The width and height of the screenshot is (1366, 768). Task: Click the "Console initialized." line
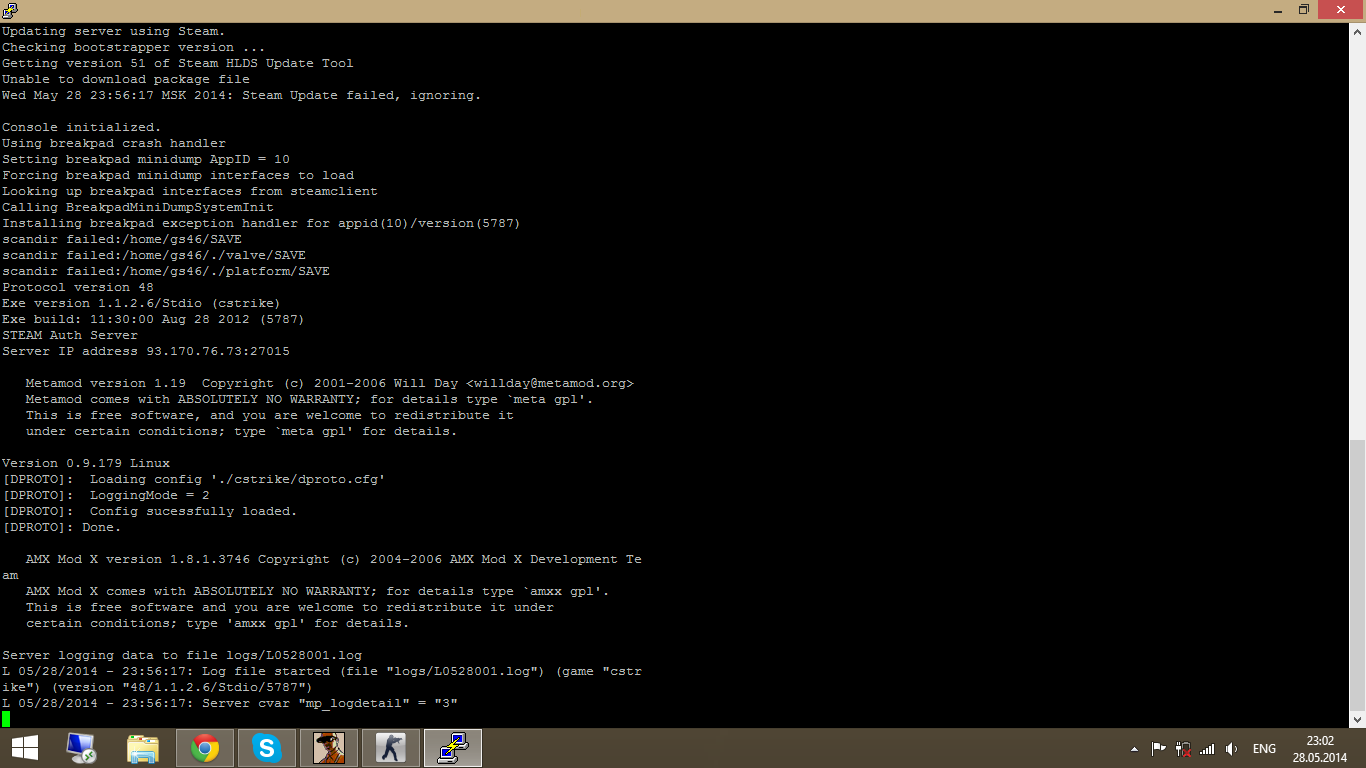(x=81, y=127)
